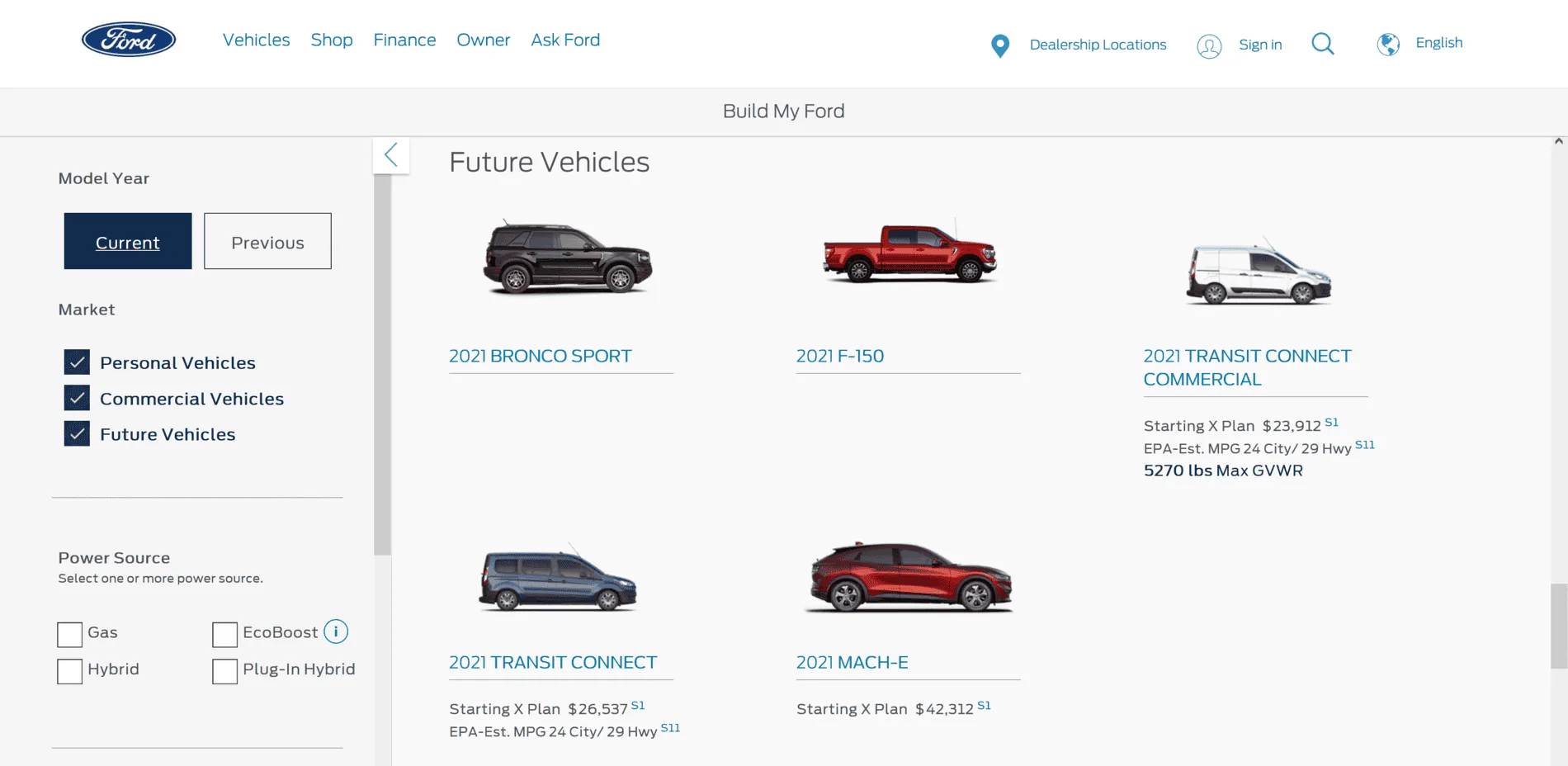1568x766 pixels.
Task: Open the Finance menu
Action: point(404,40)
